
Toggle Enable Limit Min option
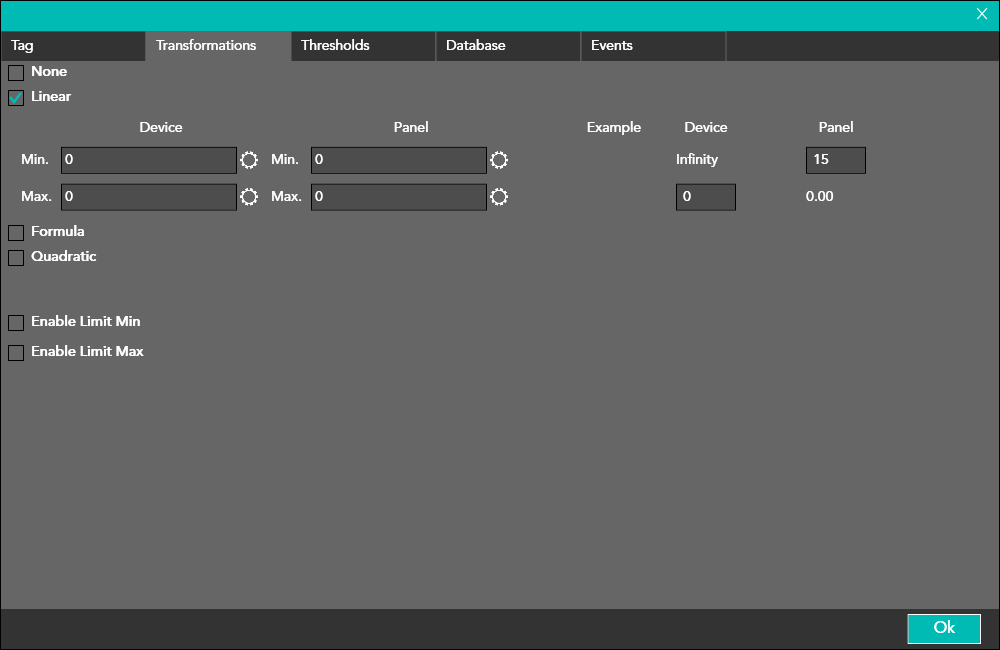16,323
